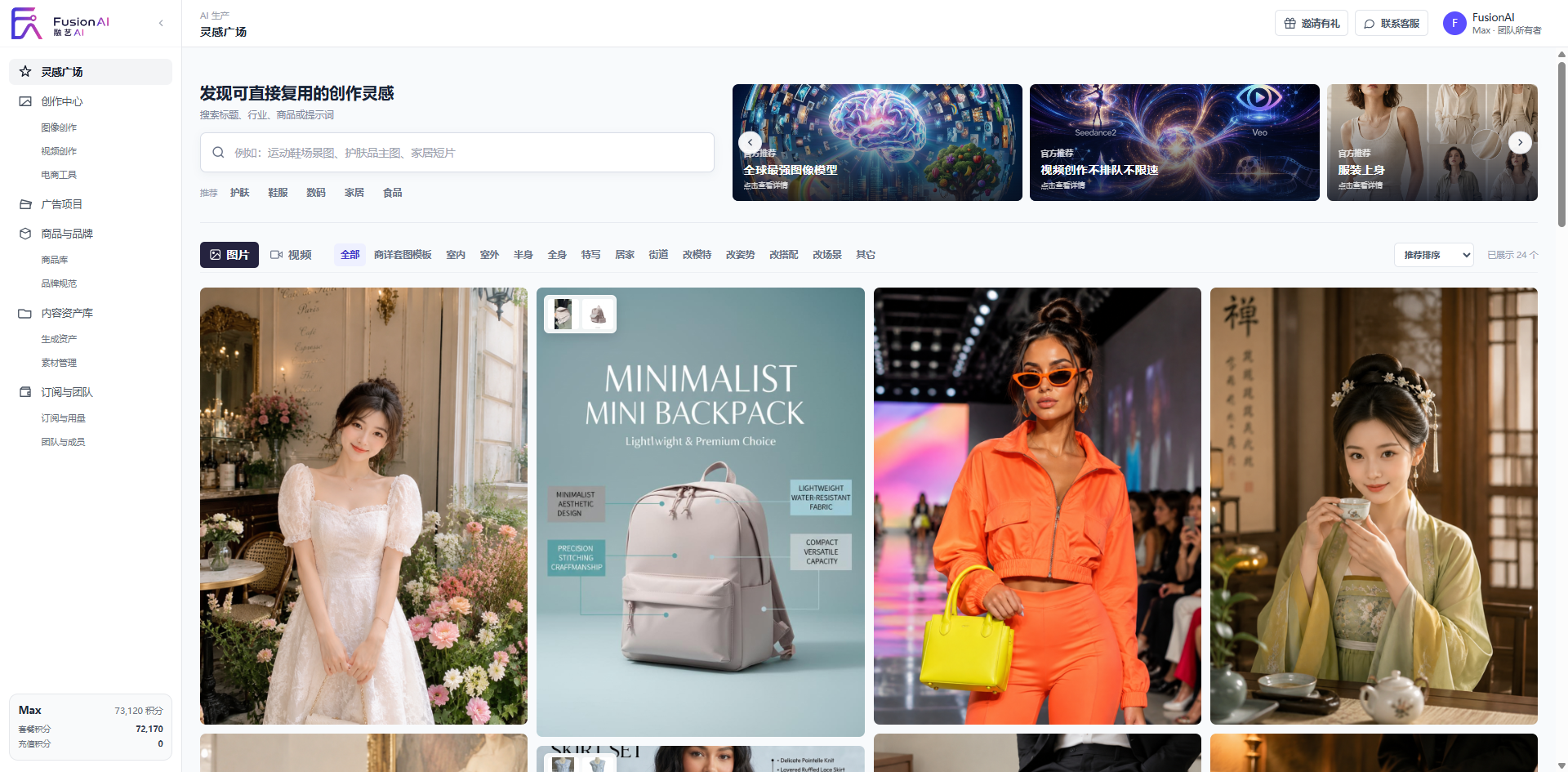
Task: Click the folder icon beside 广告项目
Action: click(x=25, y=204)
